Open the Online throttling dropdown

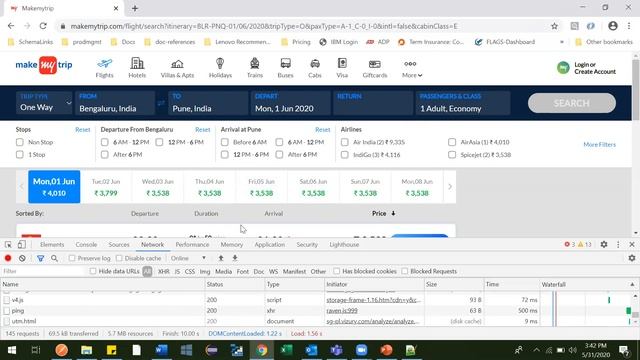tap(188, 258)
